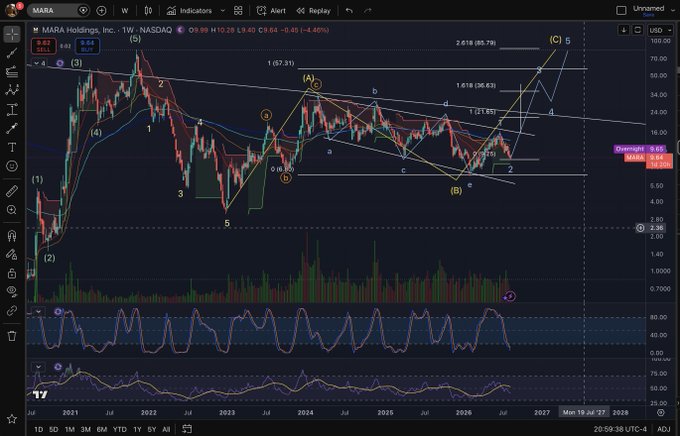Redo the last chart action
Screen dimensions: 680x436
click(x=368, y=10)
